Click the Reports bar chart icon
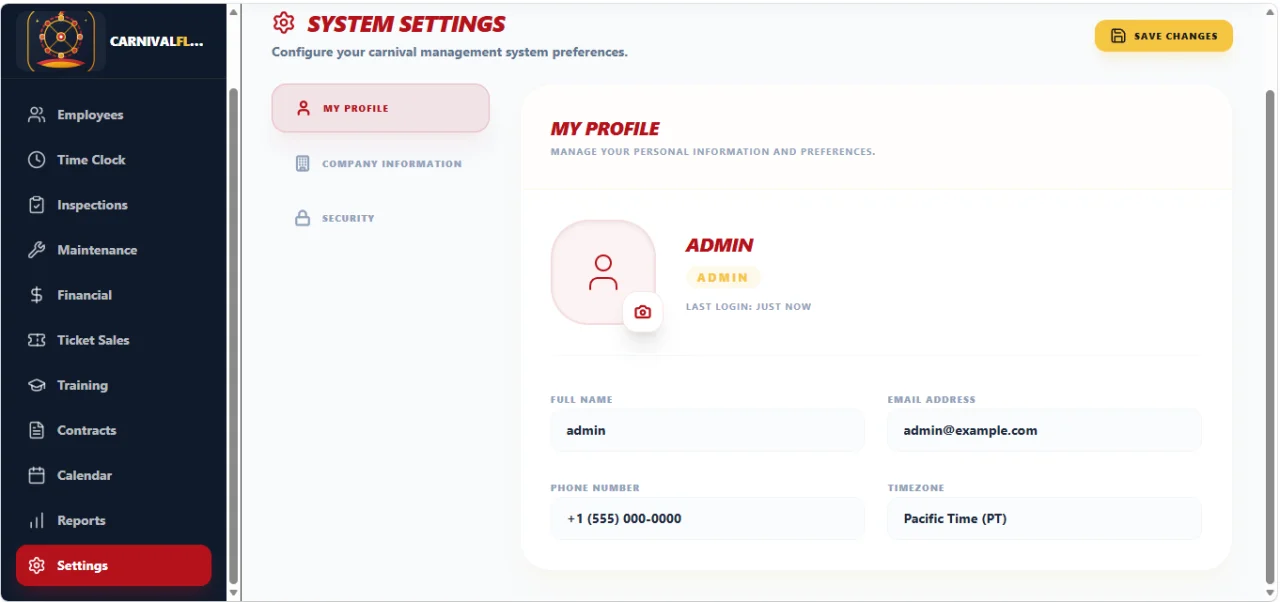The image size is (1280, 602). tap(37, 521)
